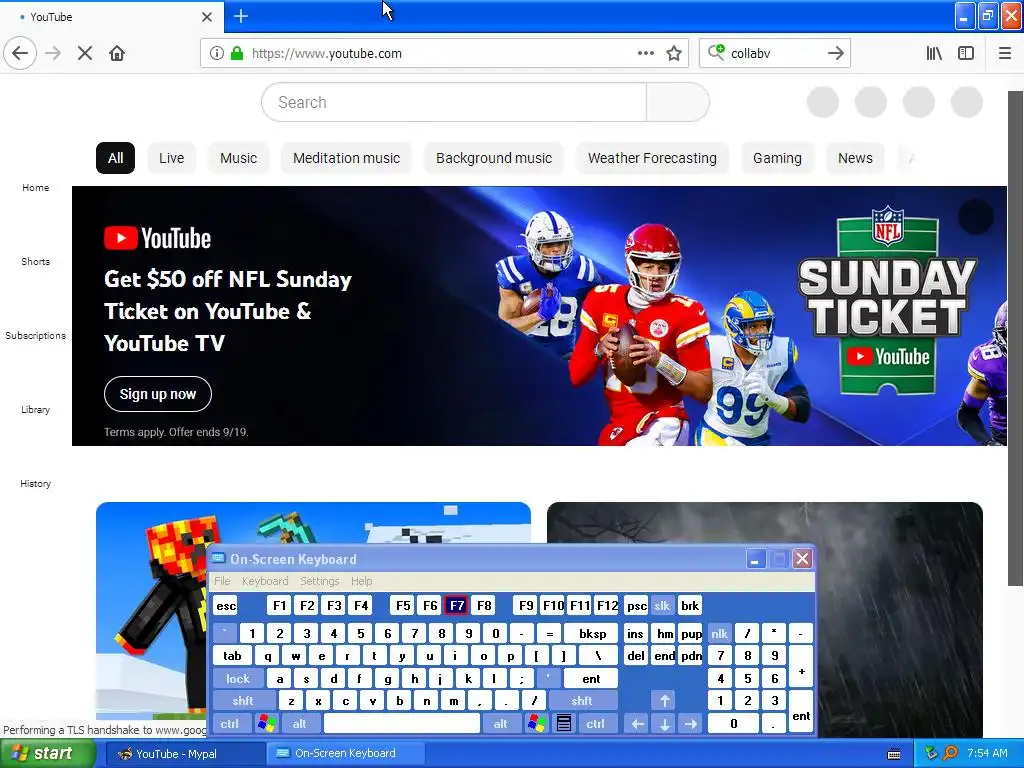This screenshot has height=768, width=1024.
Task: Toggle the right shft key
Action: click(582, 701)
